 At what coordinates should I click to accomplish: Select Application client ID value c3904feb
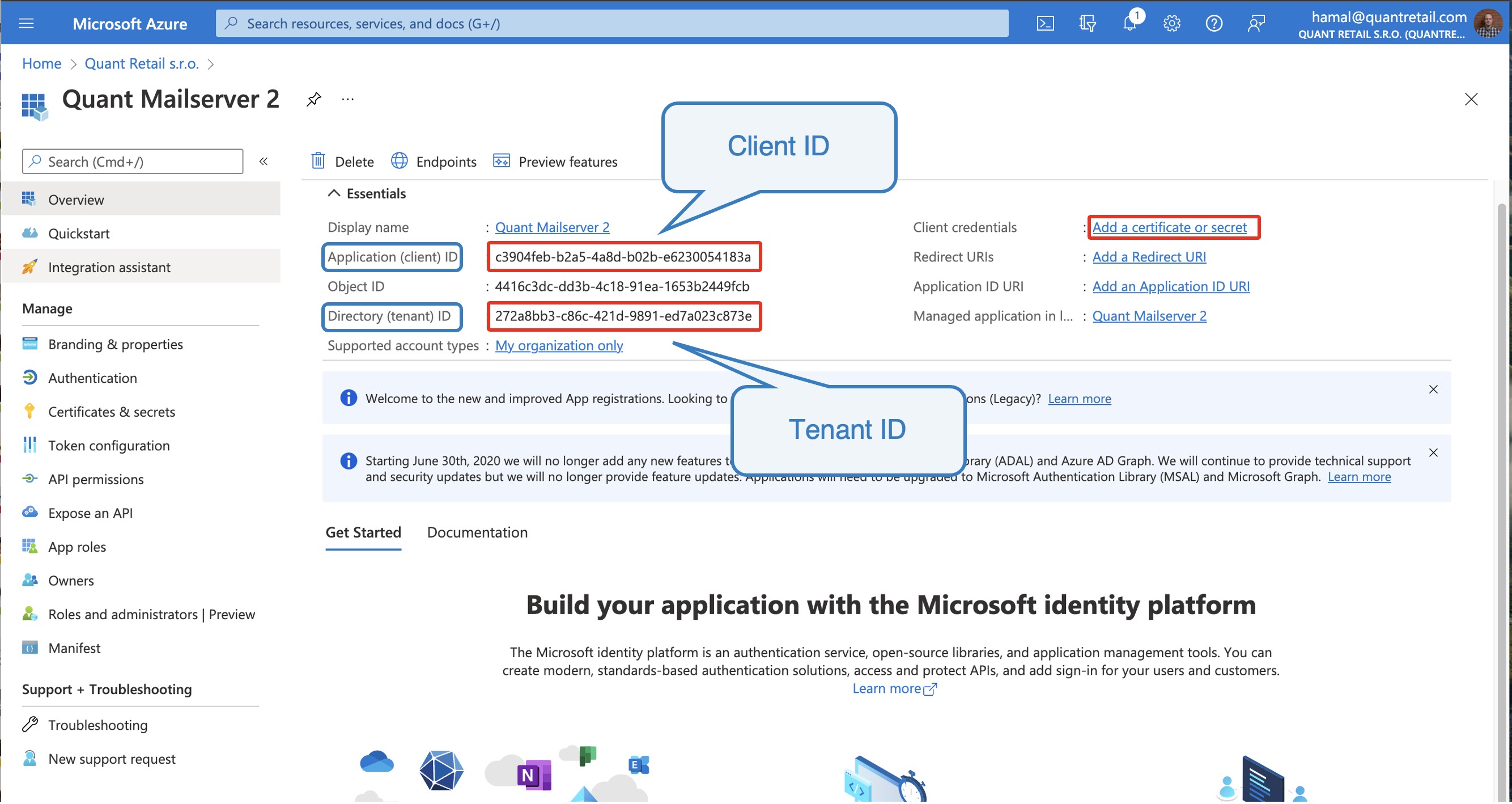click(x=623, y=257)
